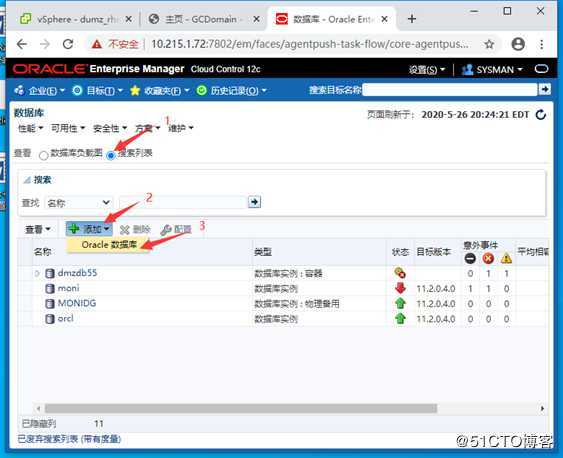Collapse the 搜索 section triangle

click(x=27, y=180)
